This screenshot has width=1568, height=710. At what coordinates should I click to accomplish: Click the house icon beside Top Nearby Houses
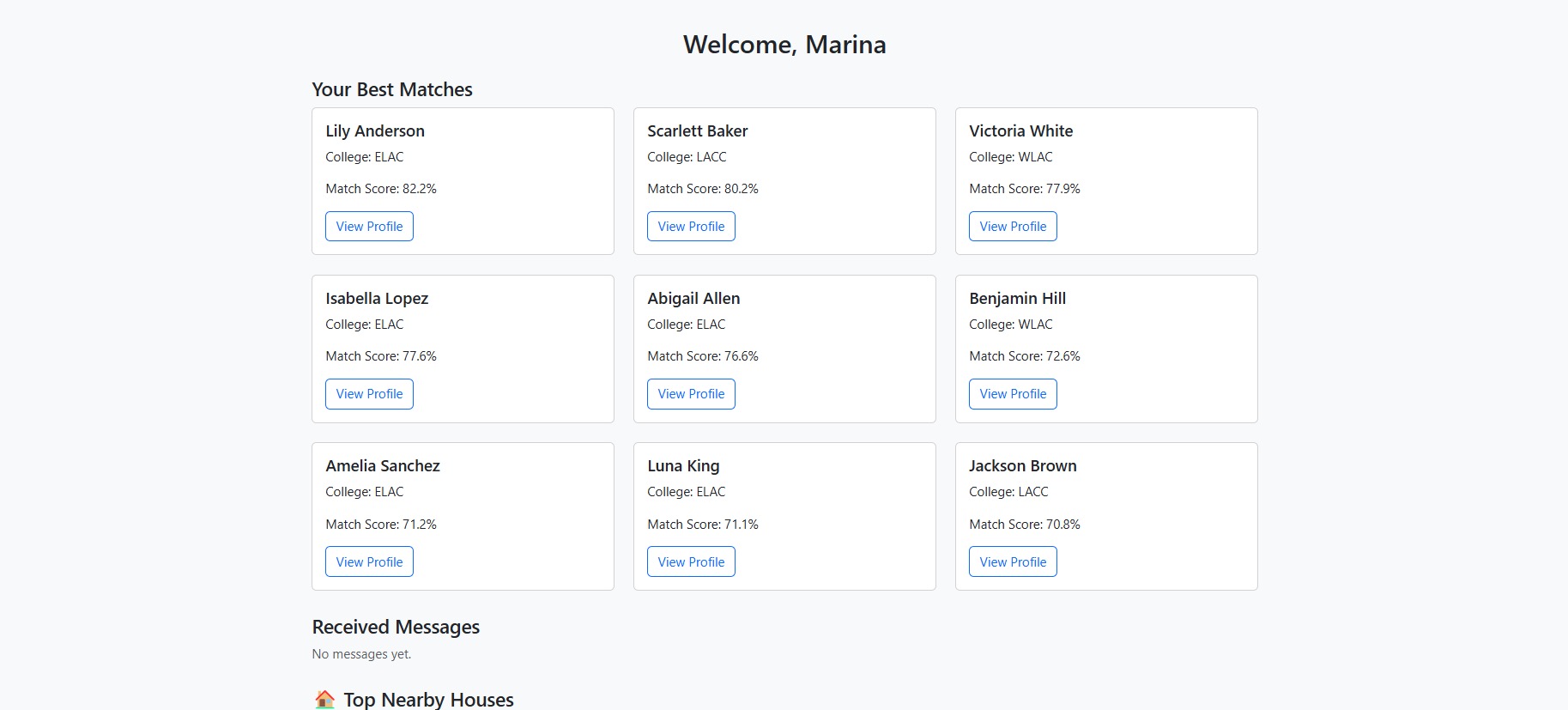(324, 699)
